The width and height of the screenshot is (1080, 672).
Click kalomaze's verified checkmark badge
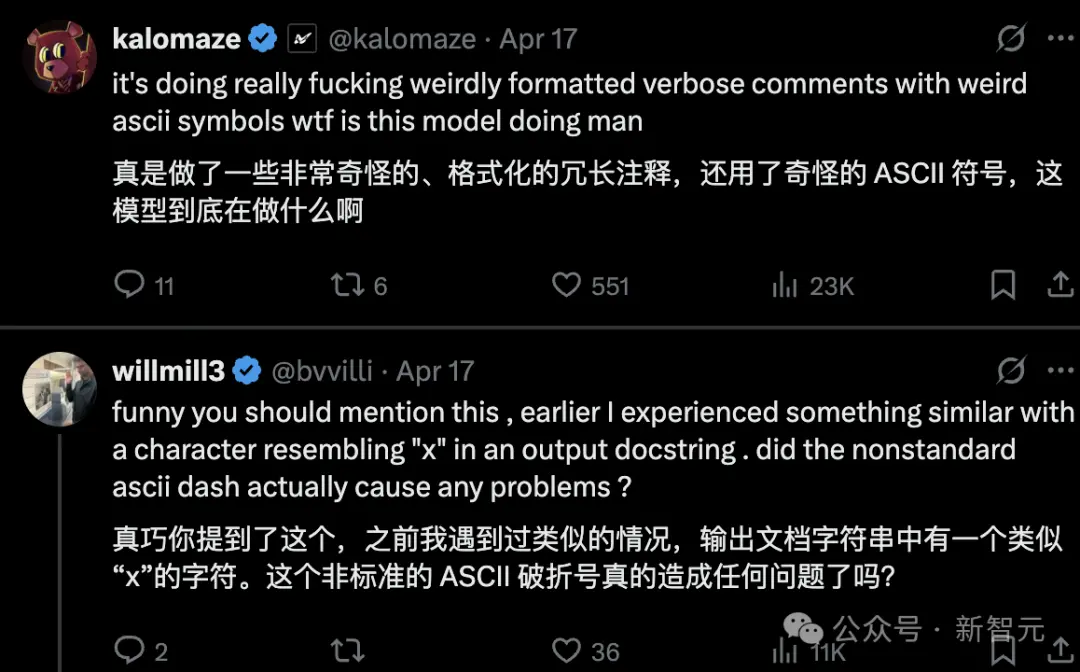262,37
